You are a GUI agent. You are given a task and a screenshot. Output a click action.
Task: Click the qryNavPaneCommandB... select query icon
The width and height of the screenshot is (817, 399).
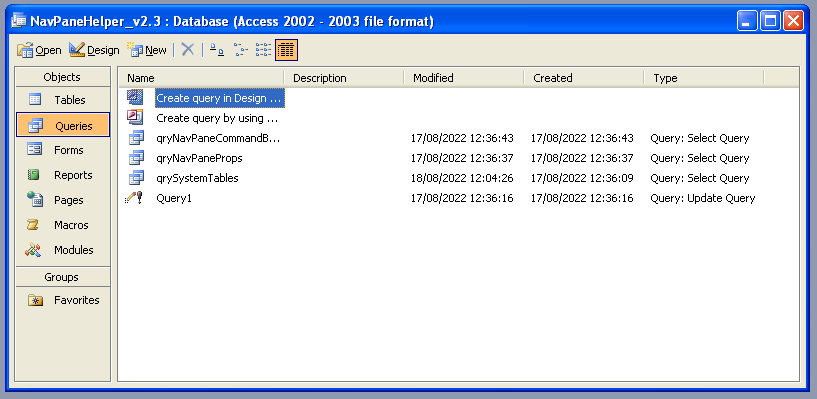(x=136, y=138)
